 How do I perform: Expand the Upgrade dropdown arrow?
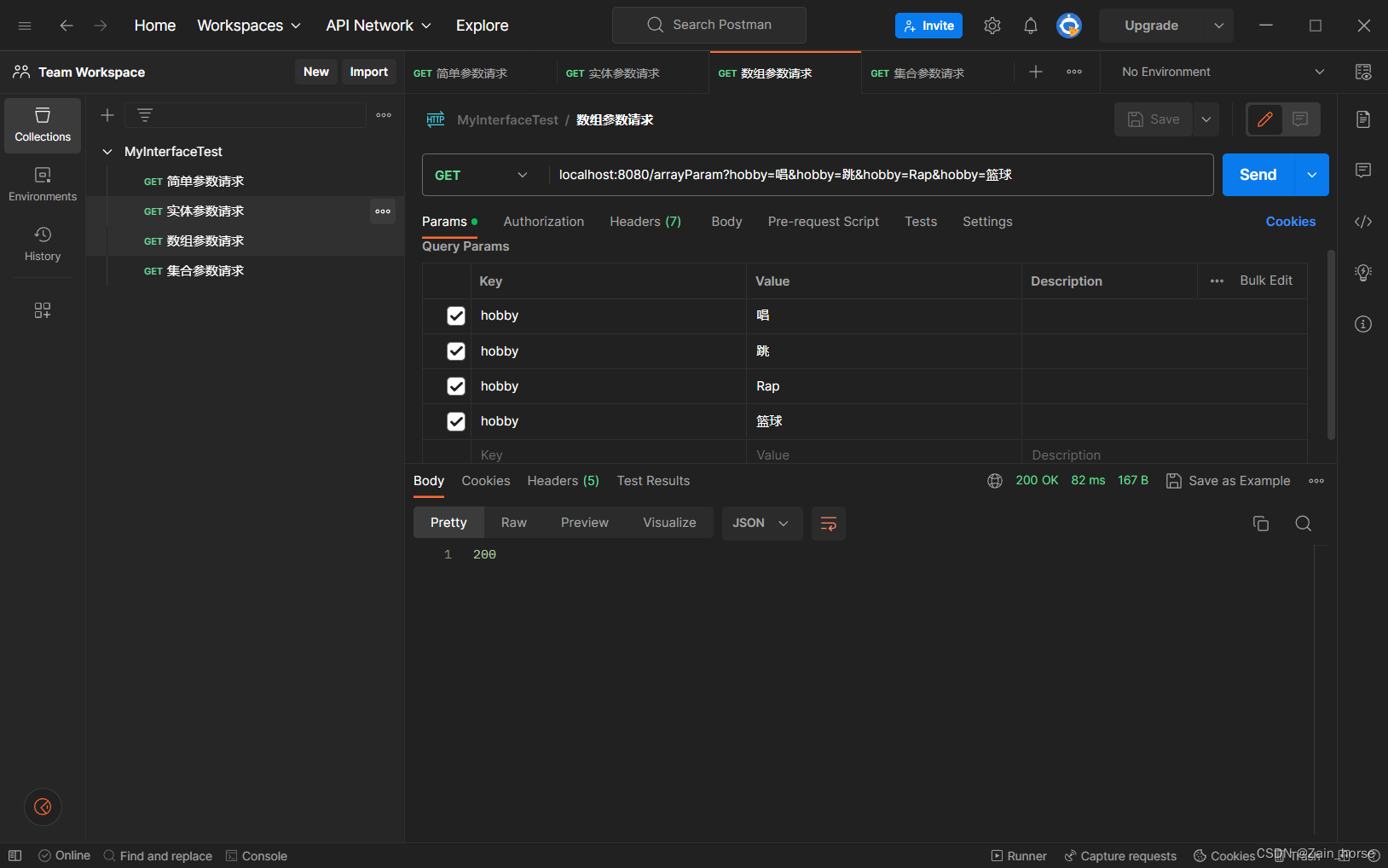[x=1219, y=26]
